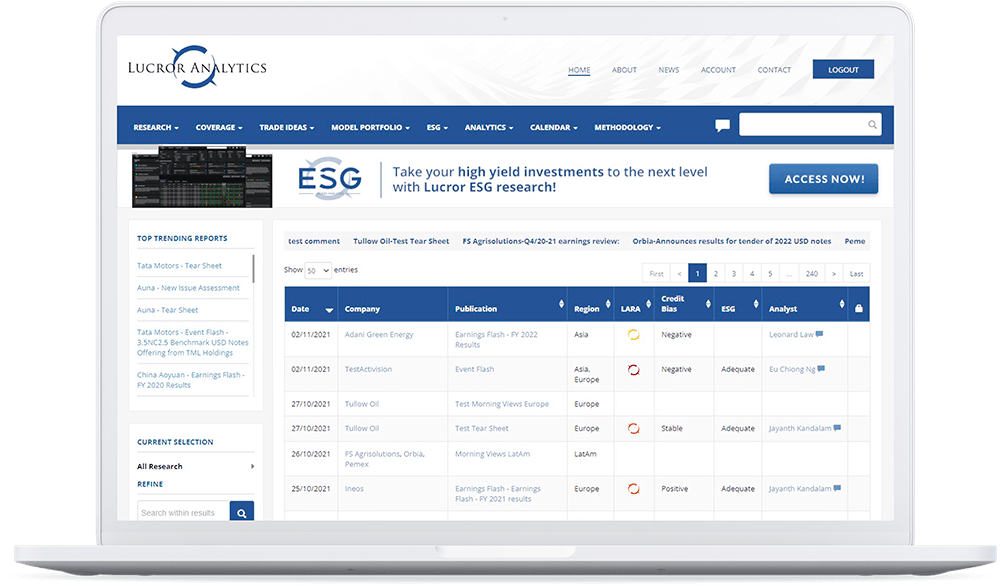Open the ESG dropdown in navigation bar
This screenshot has width=1000, height=586.
coord(437,128)
